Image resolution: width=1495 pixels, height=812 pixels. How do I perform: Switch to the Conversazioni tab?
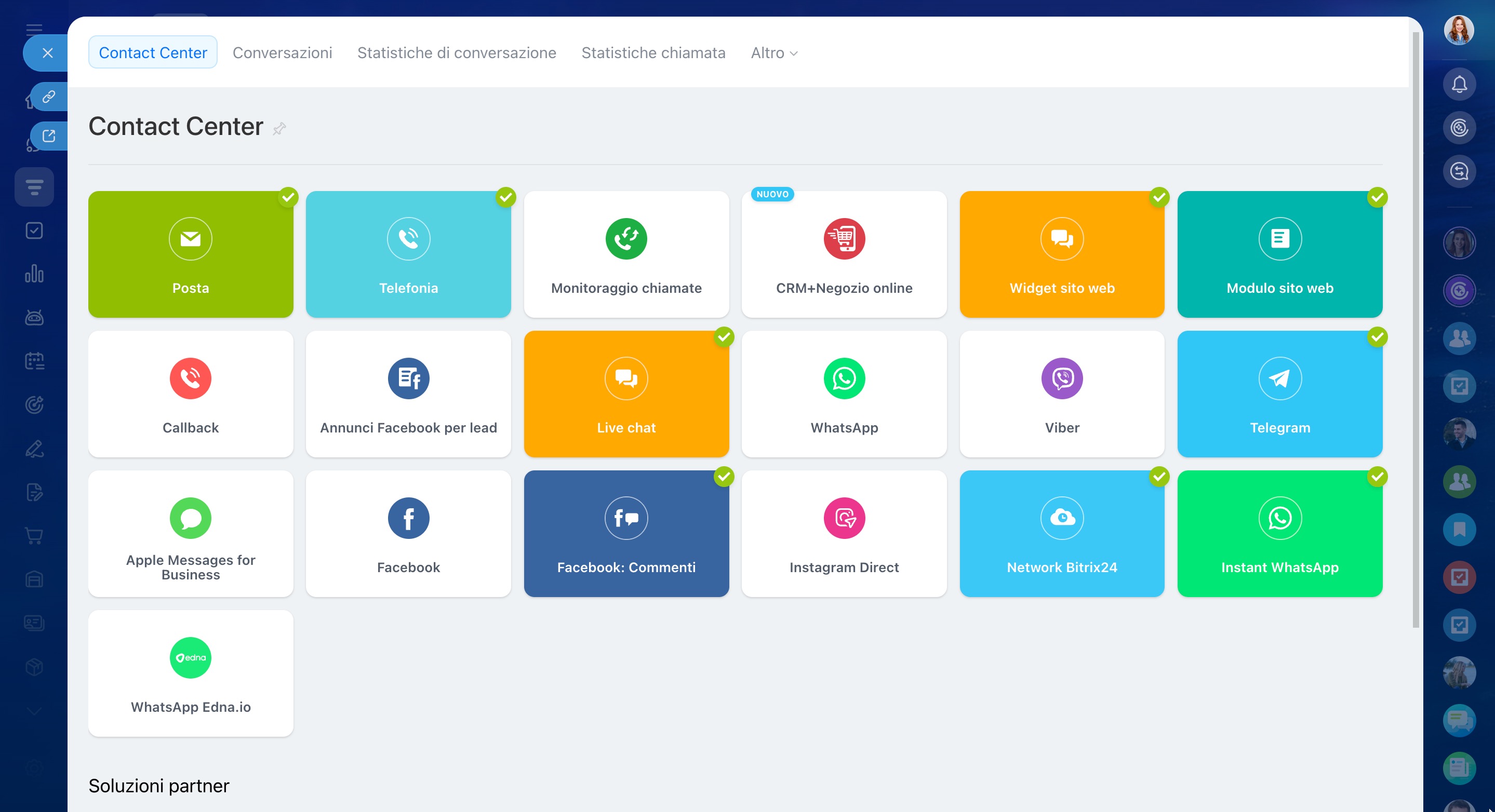click(x=282, y=53)
